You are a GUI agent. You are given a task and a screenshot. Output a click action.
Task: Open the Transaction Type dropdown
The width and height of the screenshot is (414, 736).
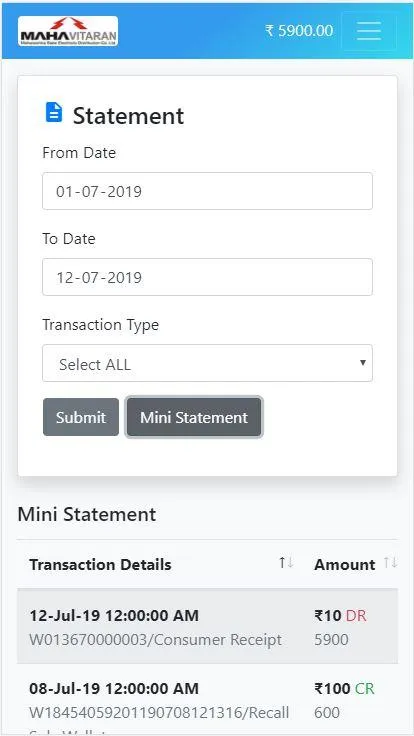(207, 363)
